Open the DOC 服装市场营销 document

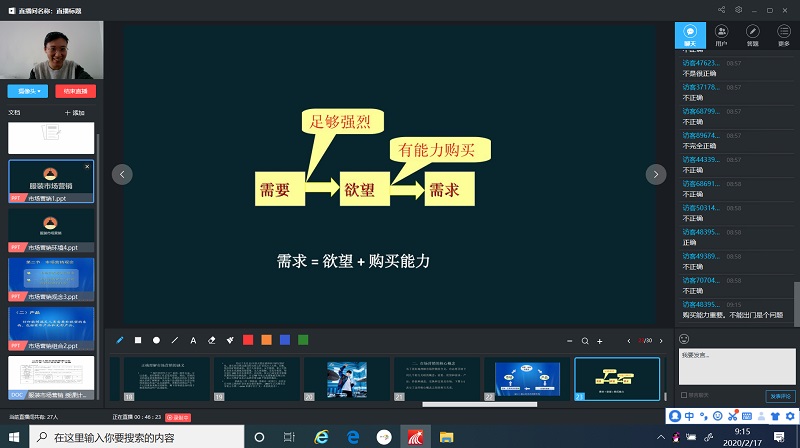tap(51, 378)
